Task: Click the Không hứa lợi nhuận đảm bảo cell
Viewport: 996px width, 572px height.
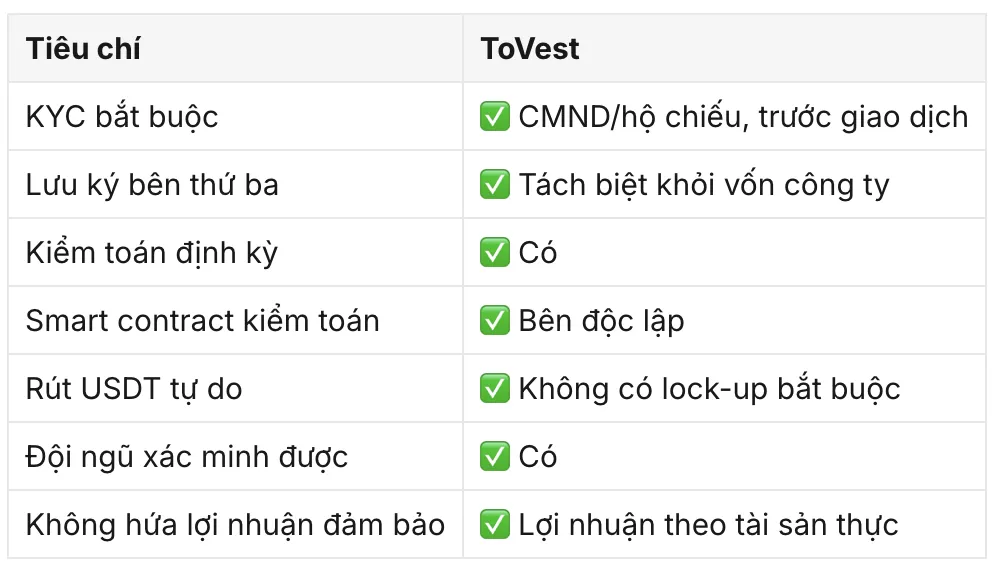Action: click(x=236, y=524)
